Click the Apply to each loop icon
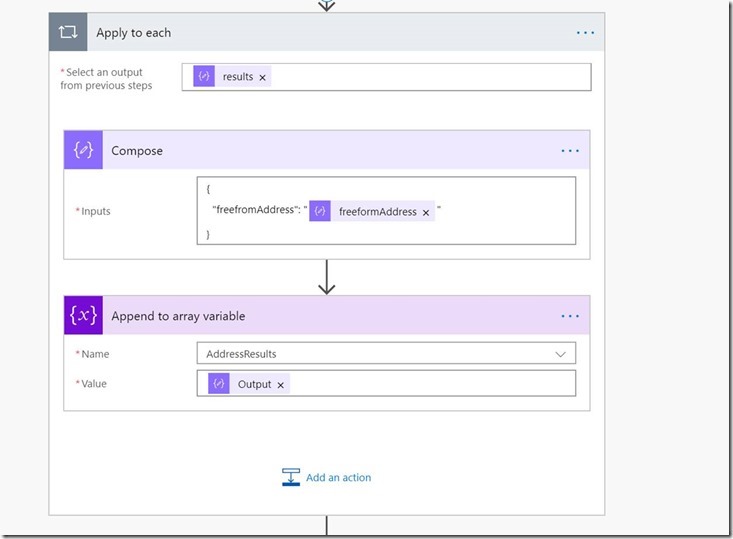 68,32
